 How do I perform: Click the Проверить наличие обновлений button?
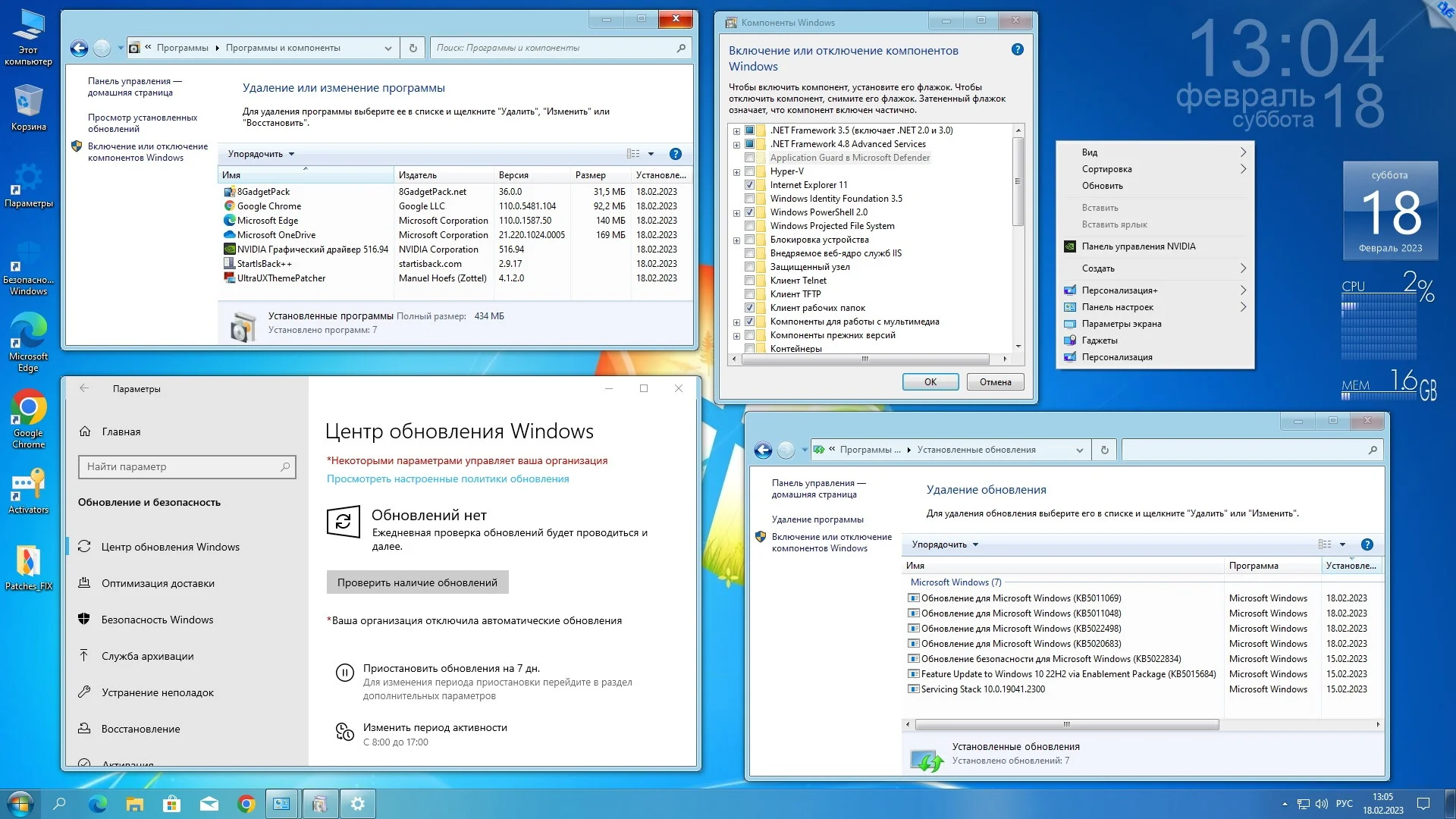[417, 582]
